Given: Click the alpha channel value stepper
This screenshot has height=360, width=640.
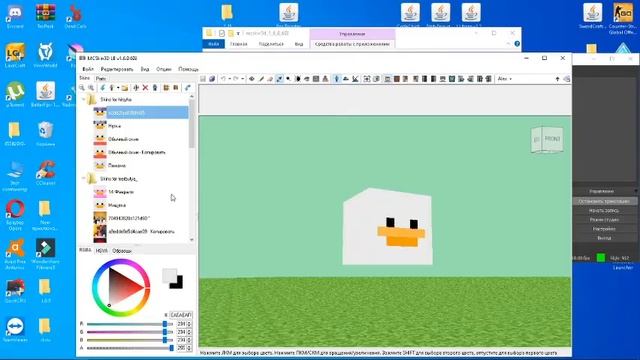Looking at the screenshot, I should click(x=189, y=348).
